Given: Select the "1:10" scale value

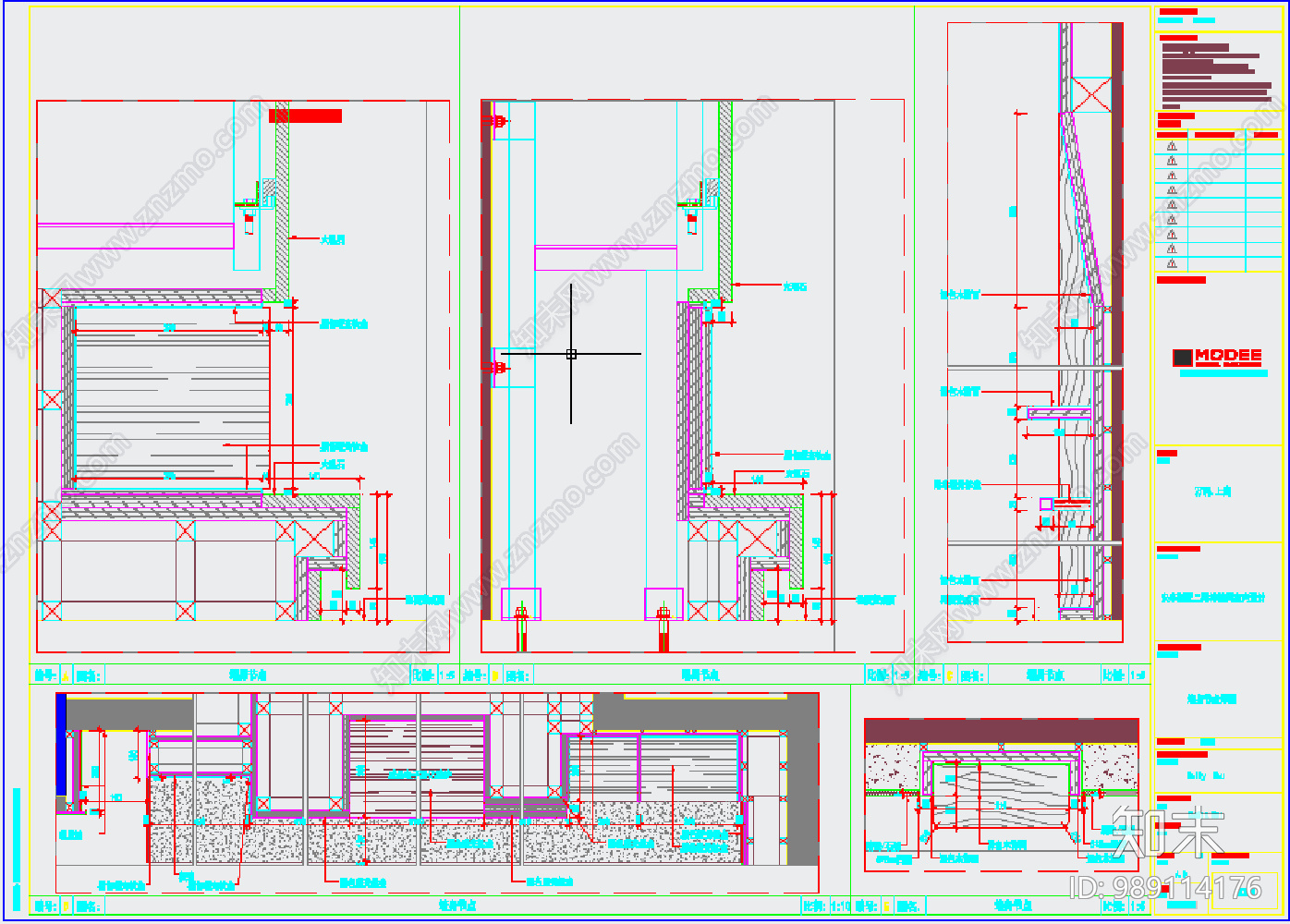Looking at the screenshot, I should click(841, 906).
